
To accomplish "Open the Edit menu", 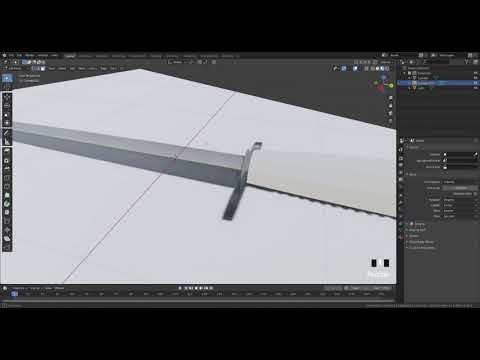I will (x=19, y=55).
